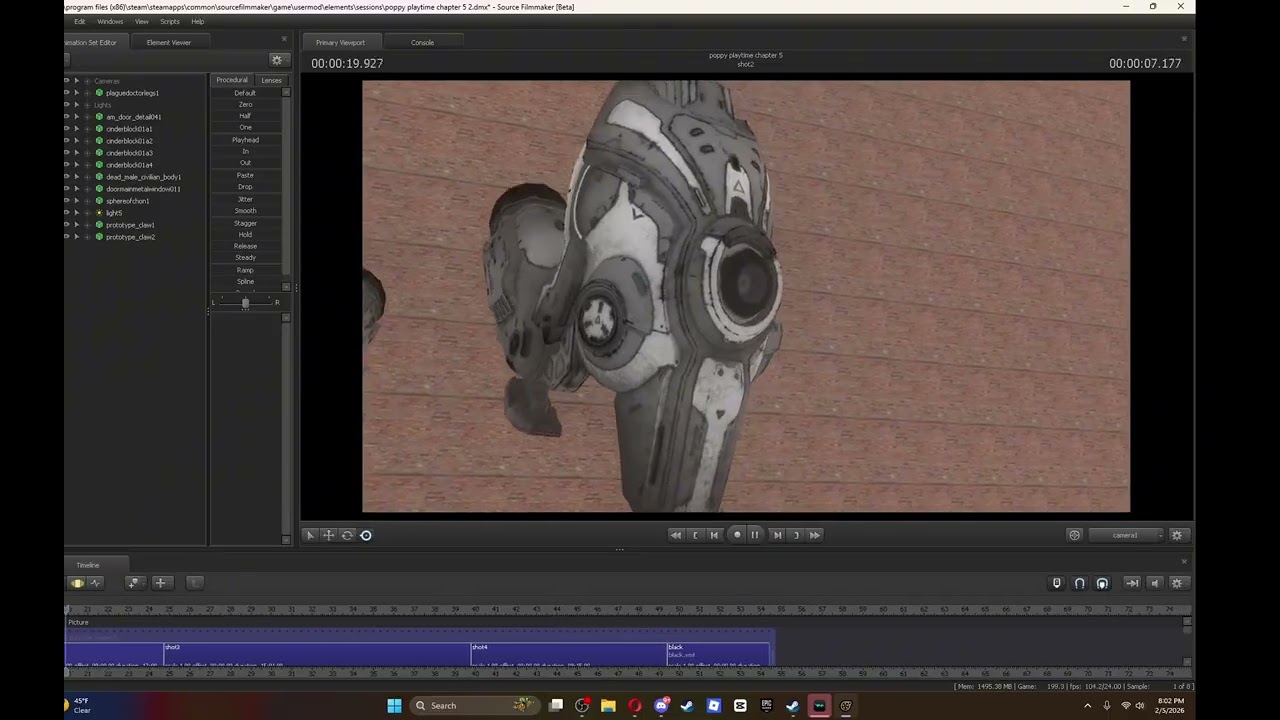Apply the Playhead procedural preset

245,140
